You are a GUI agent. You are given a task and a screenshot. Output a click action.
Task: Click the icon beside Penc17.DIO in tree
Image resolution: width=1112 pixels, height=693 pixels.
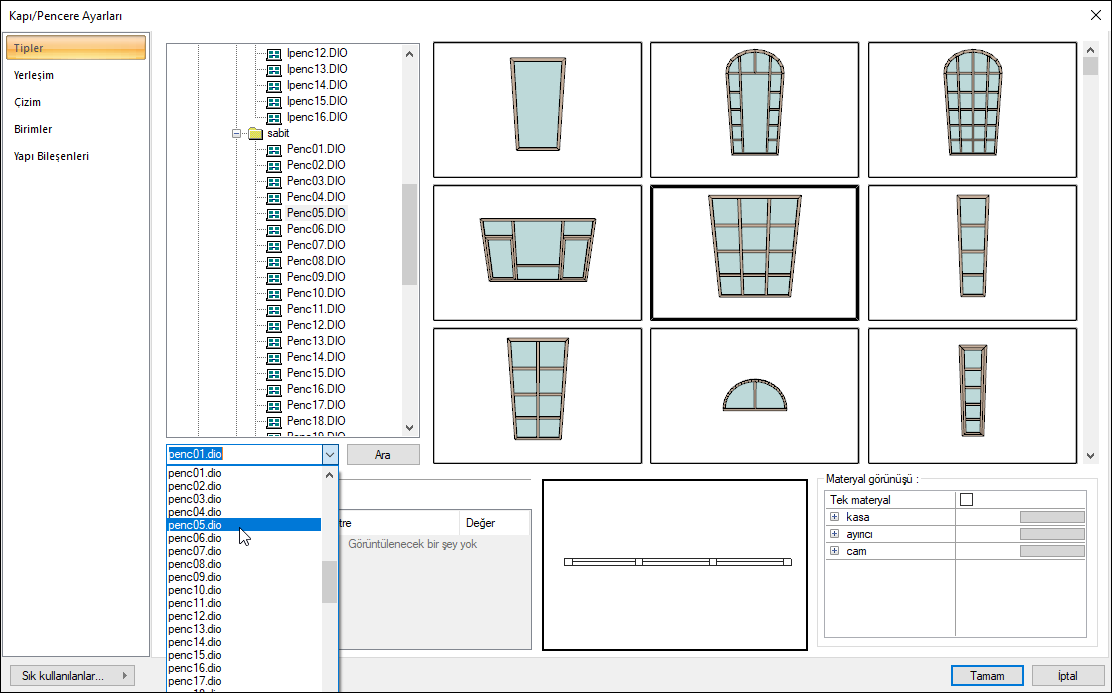point(274,405)
